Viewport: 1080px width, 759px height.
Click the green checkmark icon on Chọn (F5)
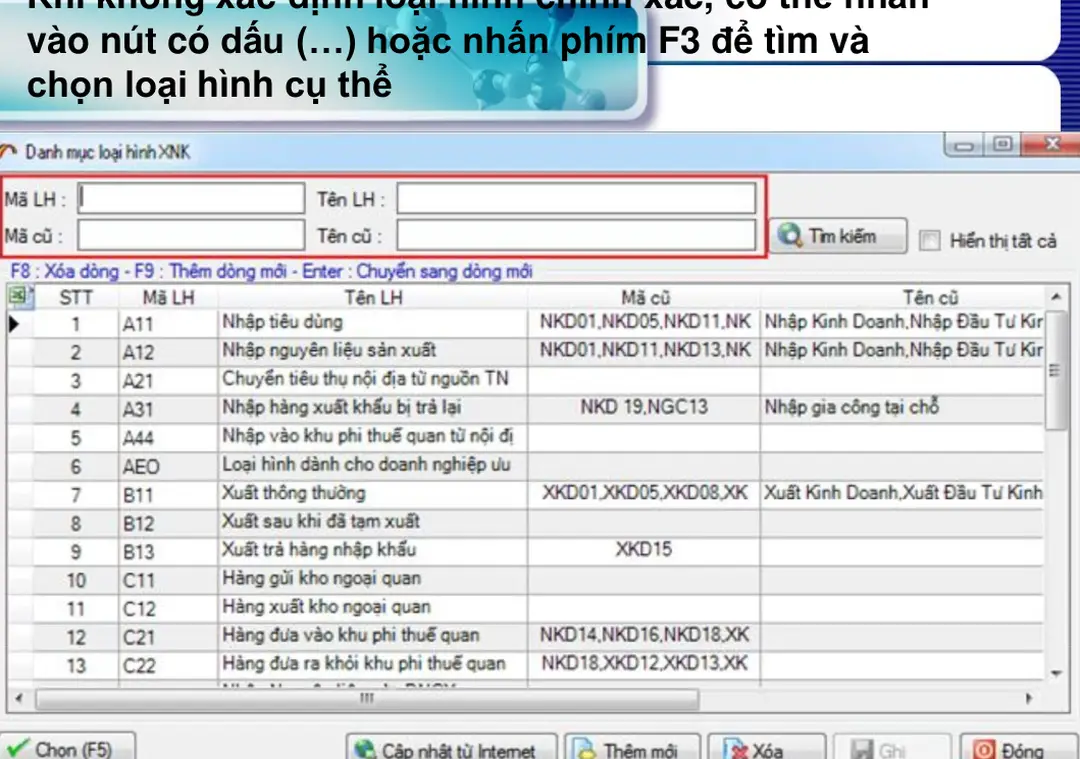click(20, 745)
